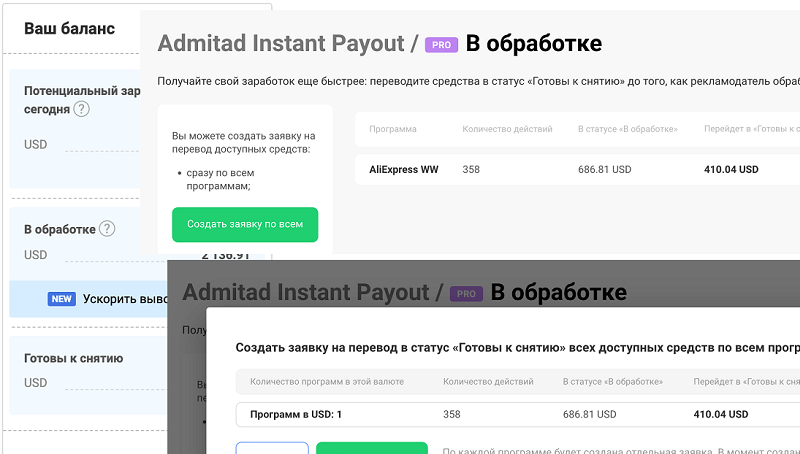The image size is (800, 454).
Task: Click the blue NEW badge
Action: 62,299
